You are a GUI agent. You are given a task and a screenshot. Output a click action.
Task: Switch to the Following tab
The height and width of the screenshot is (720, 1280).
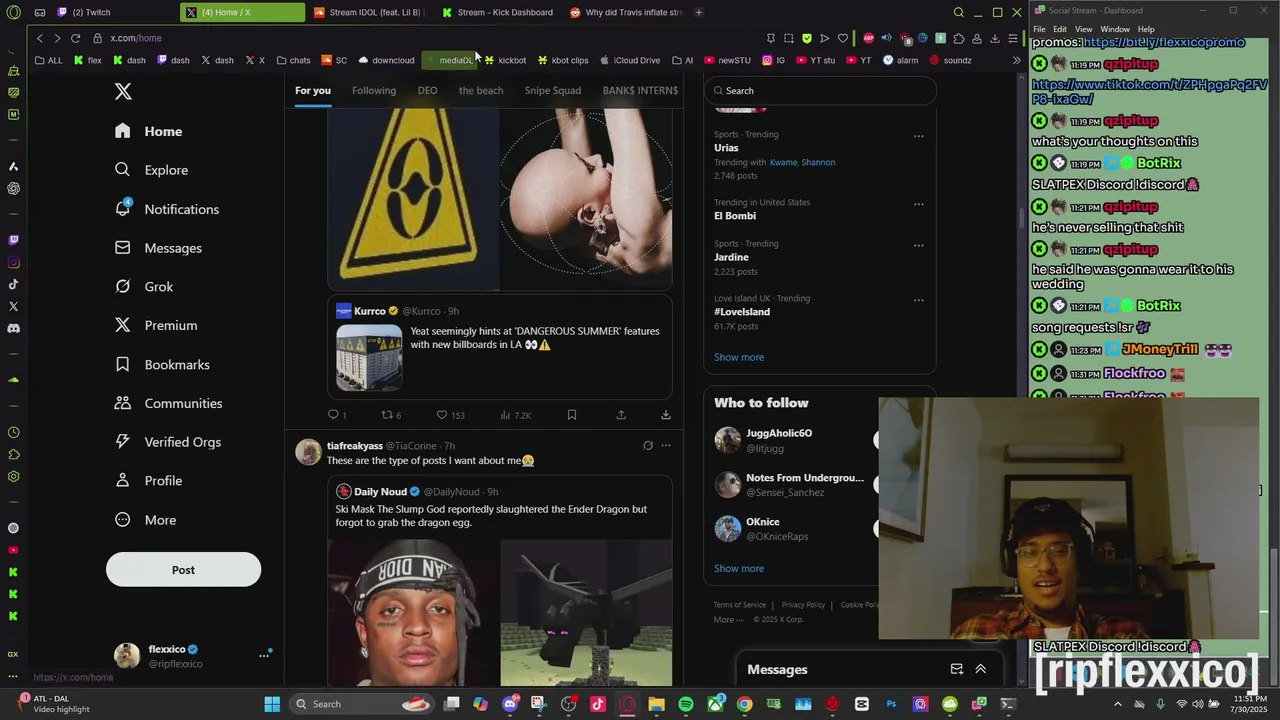click(374, 90)
